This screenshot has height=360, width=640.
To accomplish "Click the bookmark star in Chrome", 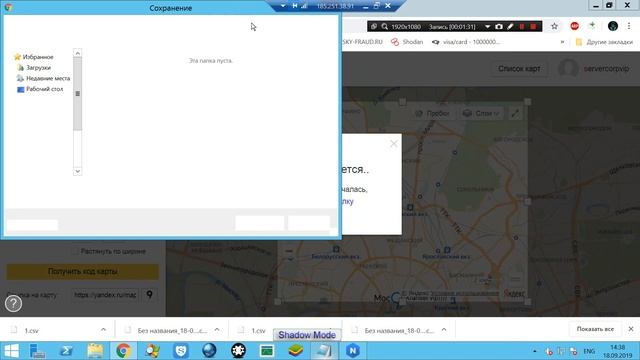I will [x=554, y=26].
